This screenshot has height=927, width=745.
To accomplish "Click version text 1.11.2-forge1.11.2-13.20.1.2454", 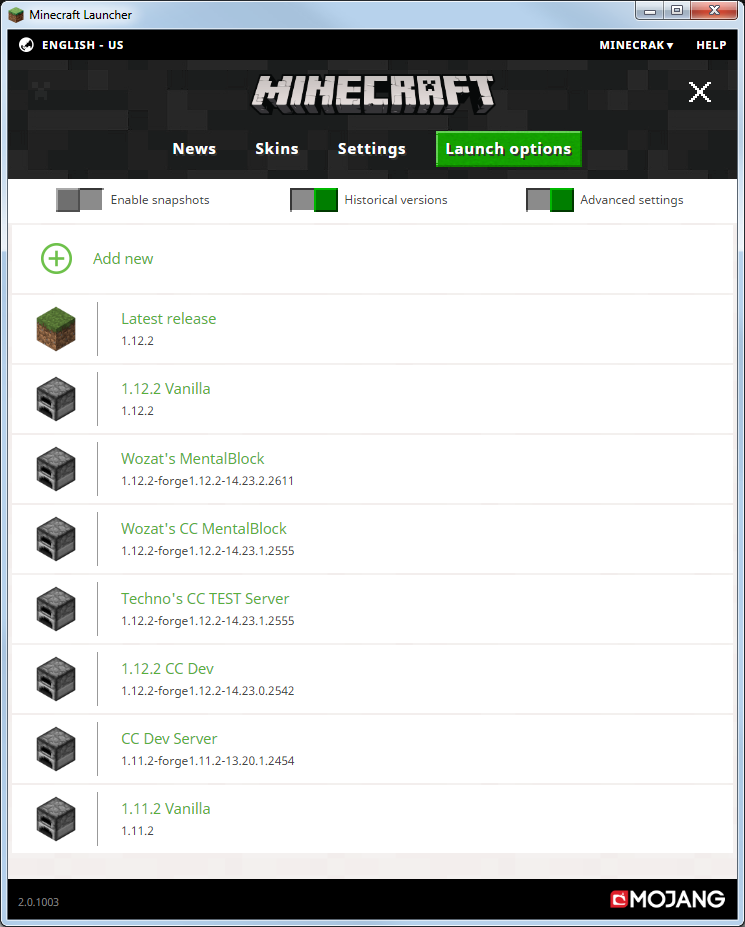I will 208,761.
